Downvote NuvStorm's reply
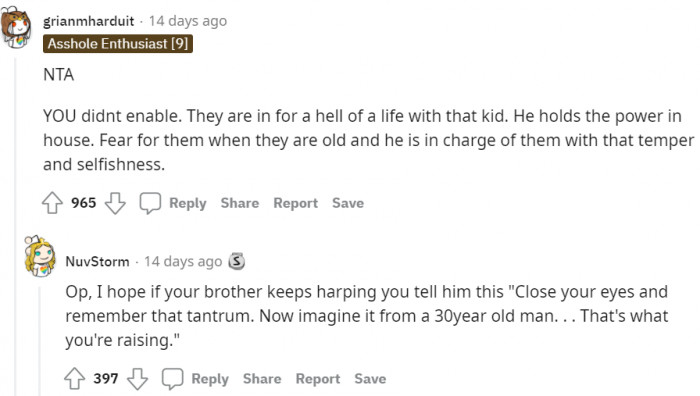Viewport: 700px width, 396px height. [138, 379]
